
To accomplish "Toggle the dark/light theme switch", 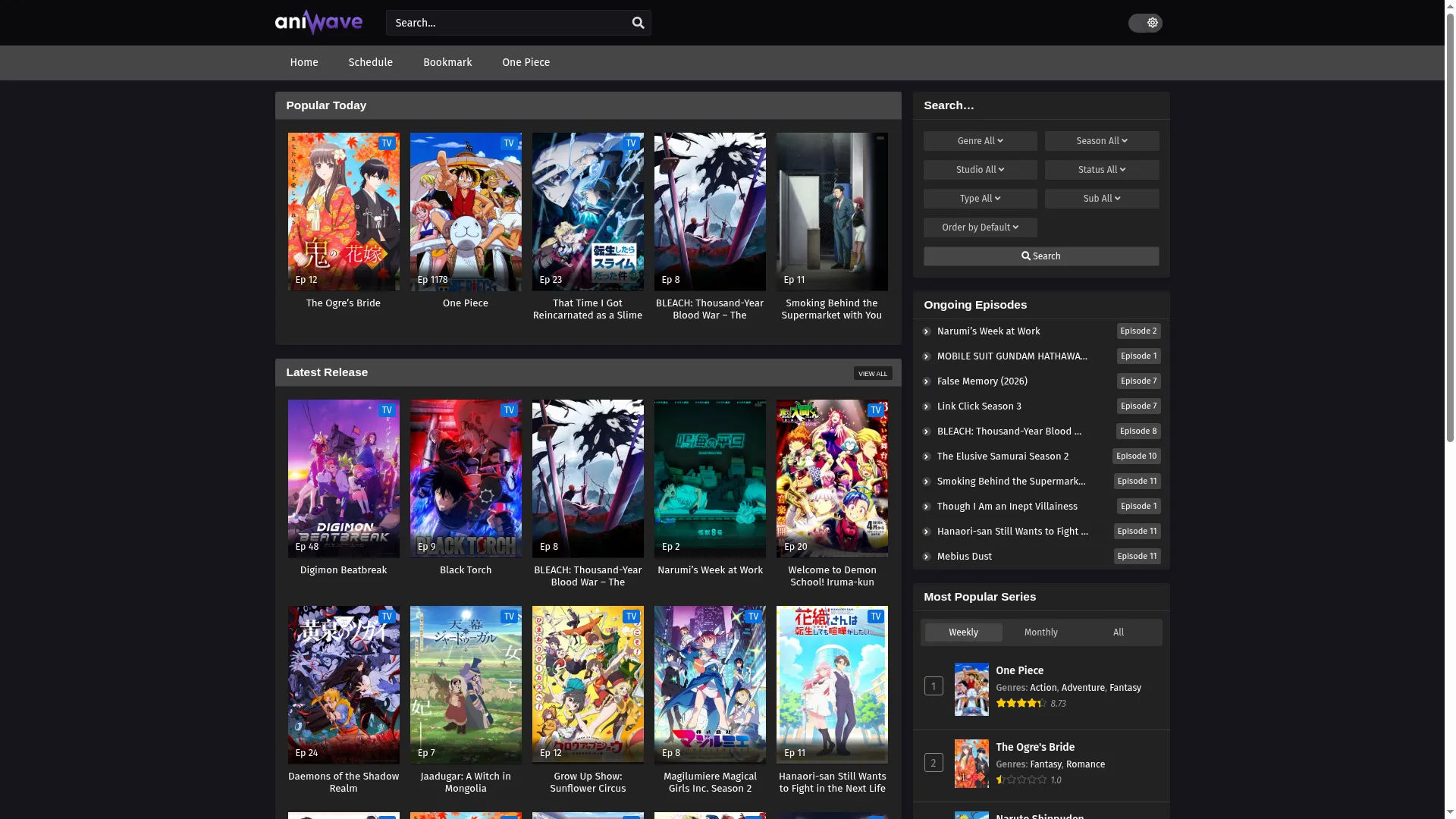I will click(1145, 23).
